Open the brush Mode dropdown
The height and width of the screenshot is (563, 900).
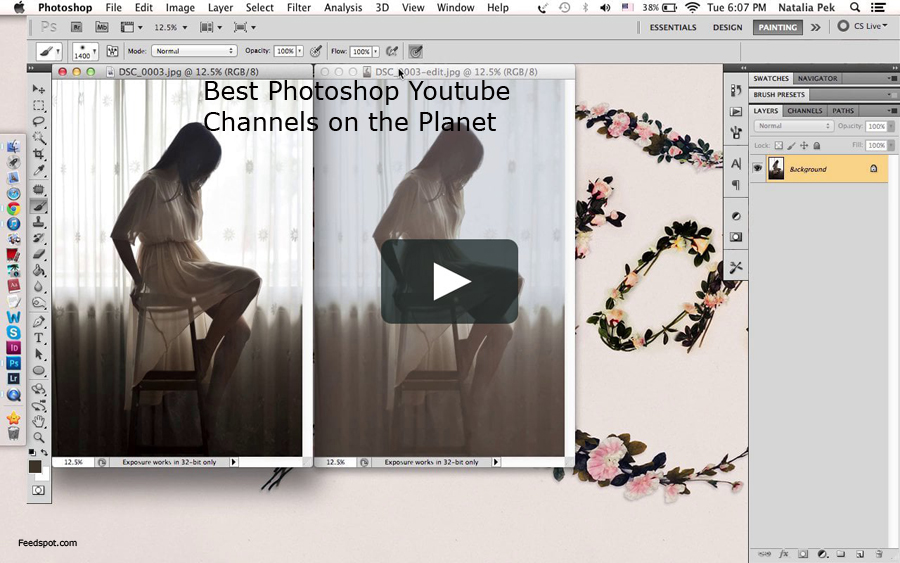point(194,51)
